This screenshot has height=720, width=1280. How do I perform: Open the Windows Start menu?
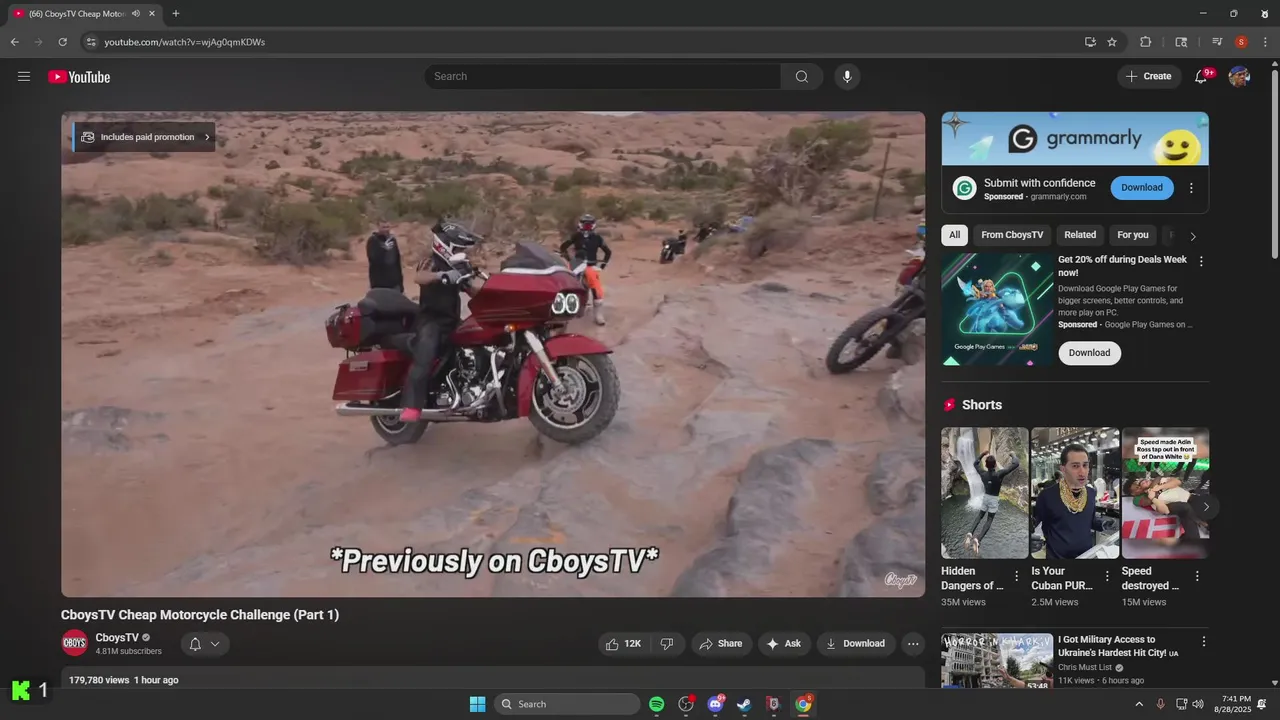click(477, 704)
